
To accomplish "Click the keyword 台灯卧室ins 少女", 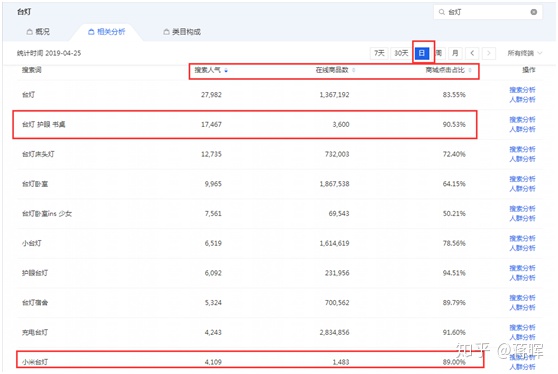I will point(47,214).
